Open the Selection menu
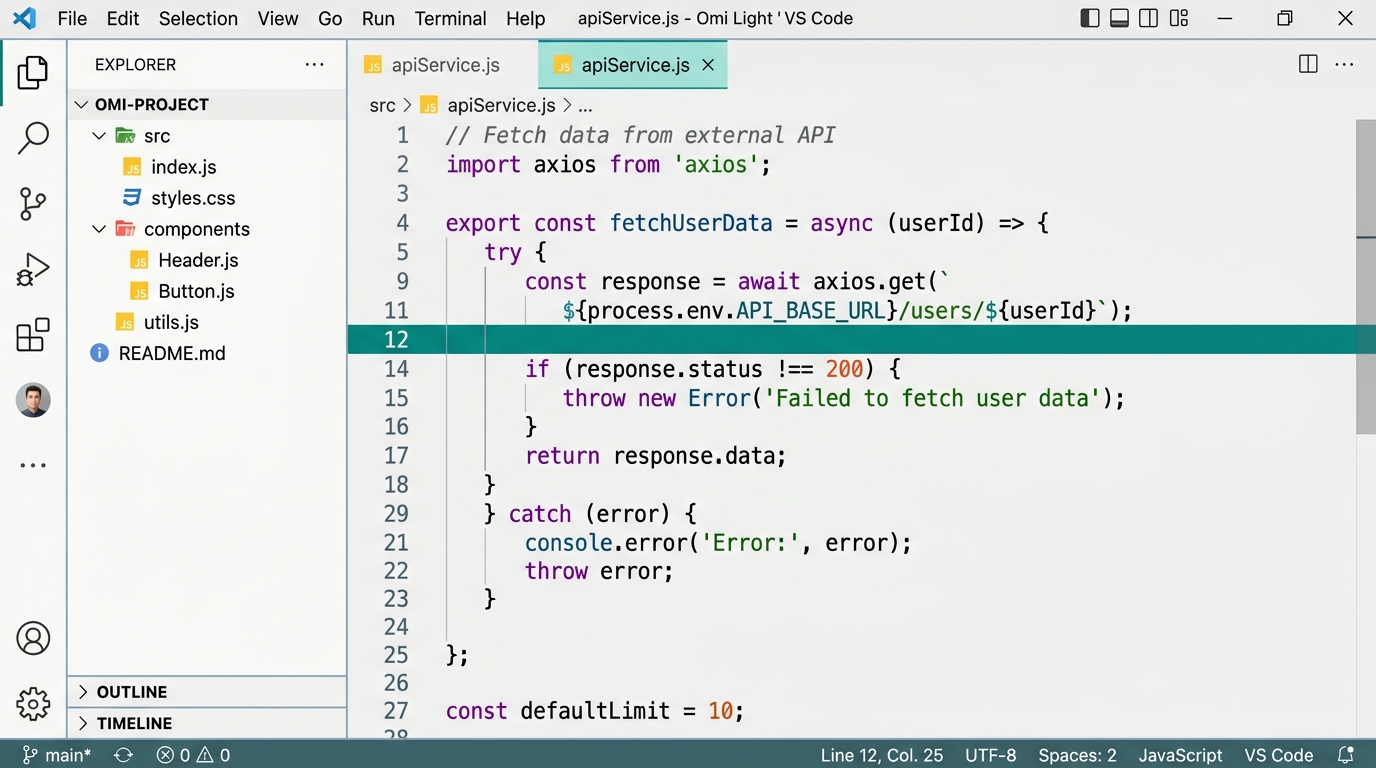1376x768 pixels. 198,18
